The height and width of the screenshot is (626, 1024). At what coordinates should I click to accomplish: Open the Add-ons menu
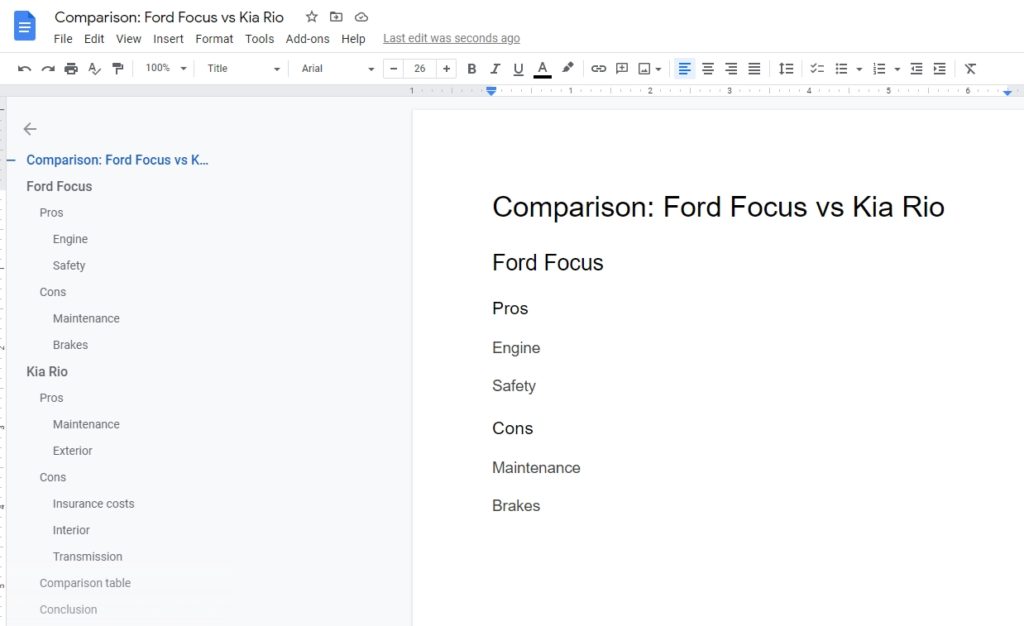[x=308, y=39]
